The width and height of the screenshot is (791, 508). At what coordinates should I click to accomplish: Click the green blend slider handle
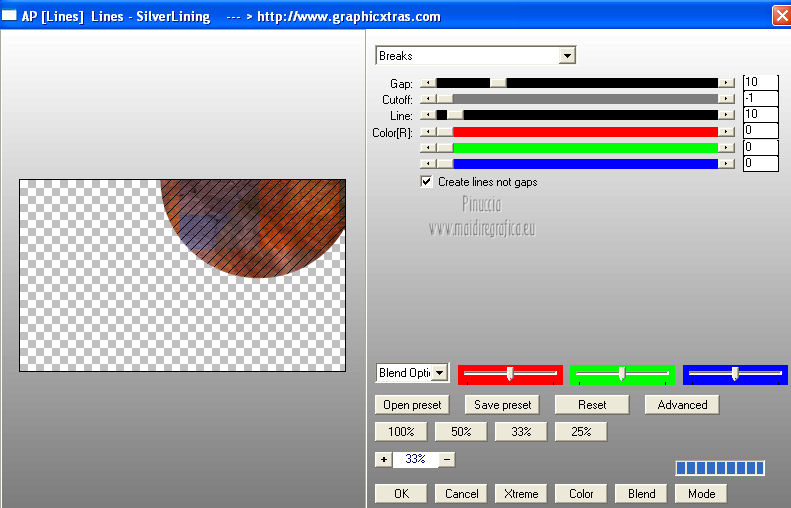622,373
